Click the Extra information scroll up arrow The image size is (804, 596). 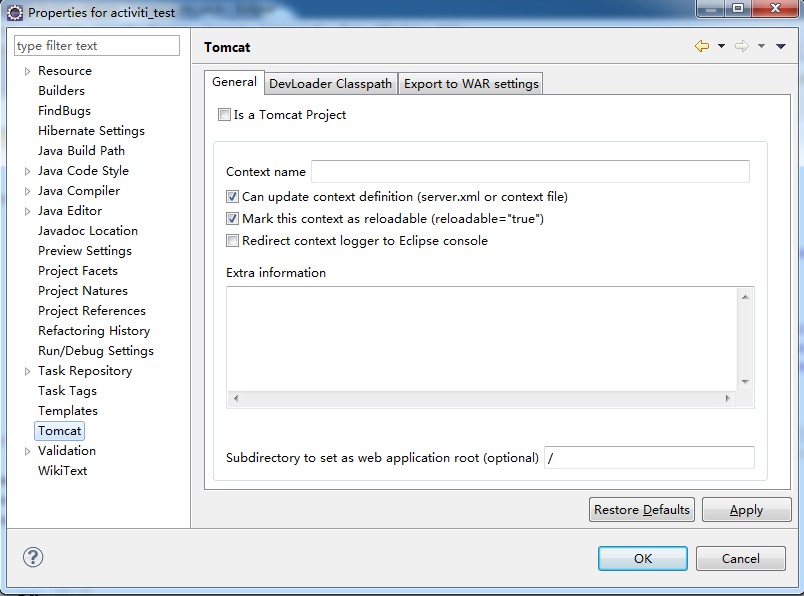pos(746,297)
